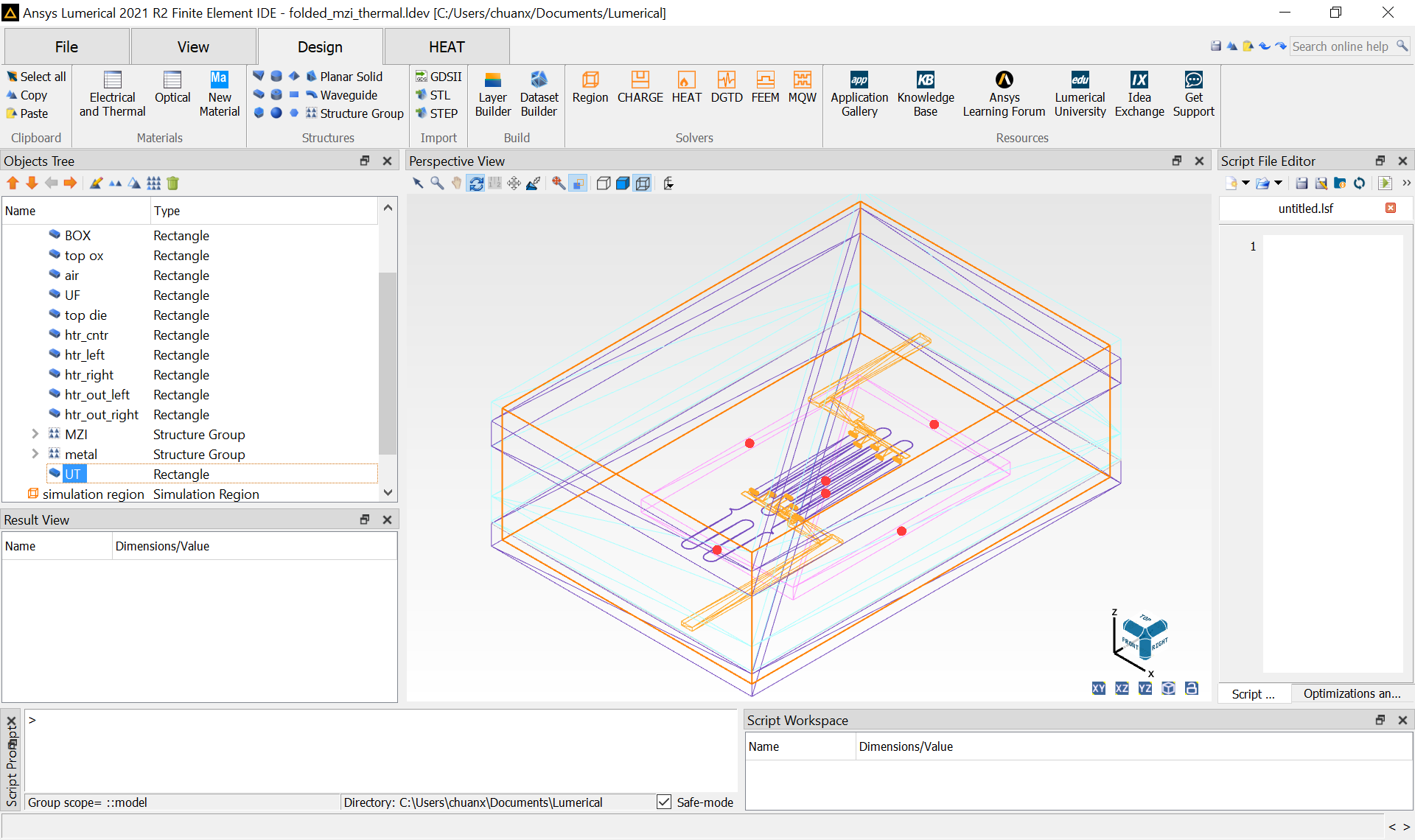Select the hand pan tool in Perspective View
This screenshot has height=840, width=1415.
coord(456,183)
